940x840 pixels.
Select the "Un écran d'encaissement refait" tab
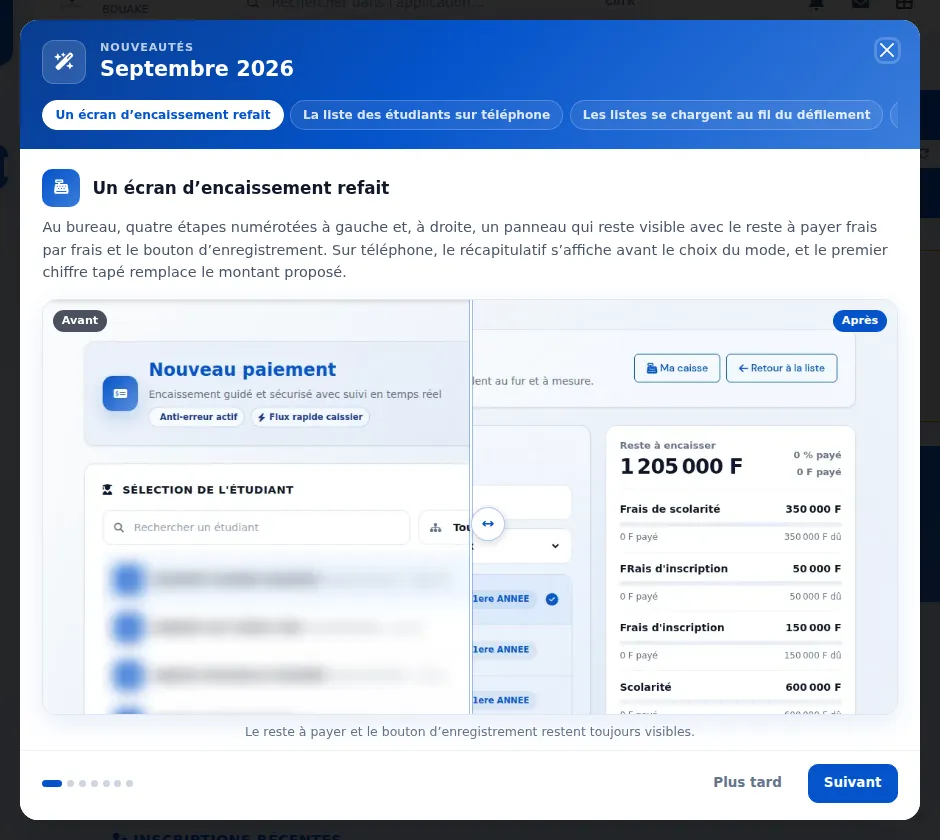(x=163, y=115)
